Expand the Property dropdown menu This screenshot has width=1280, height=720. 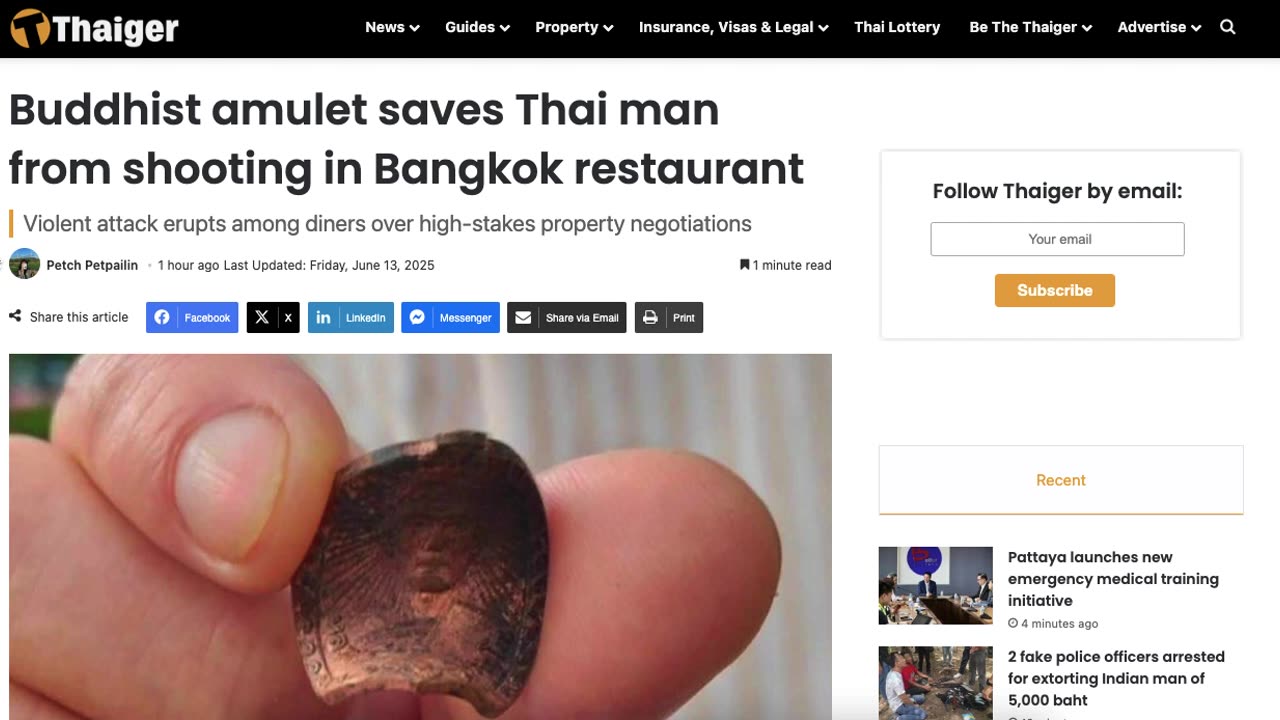click(x=574, y=27)
